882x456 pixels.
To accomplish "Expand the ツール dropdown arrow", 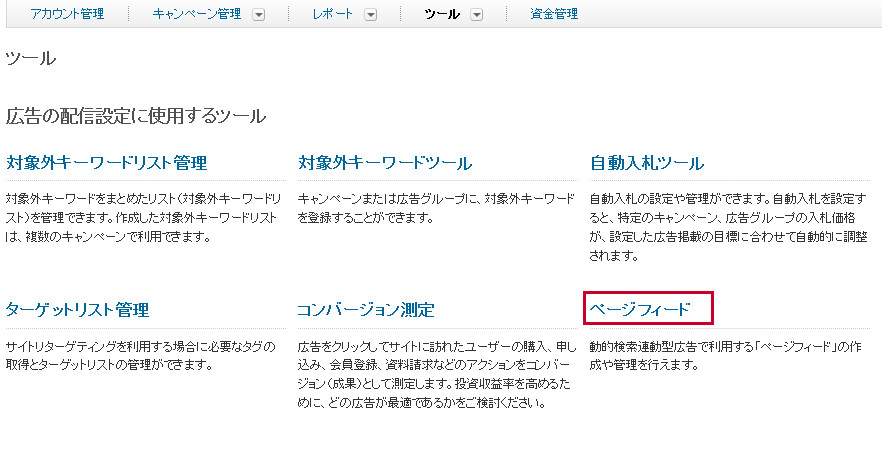I will point(476,15).
